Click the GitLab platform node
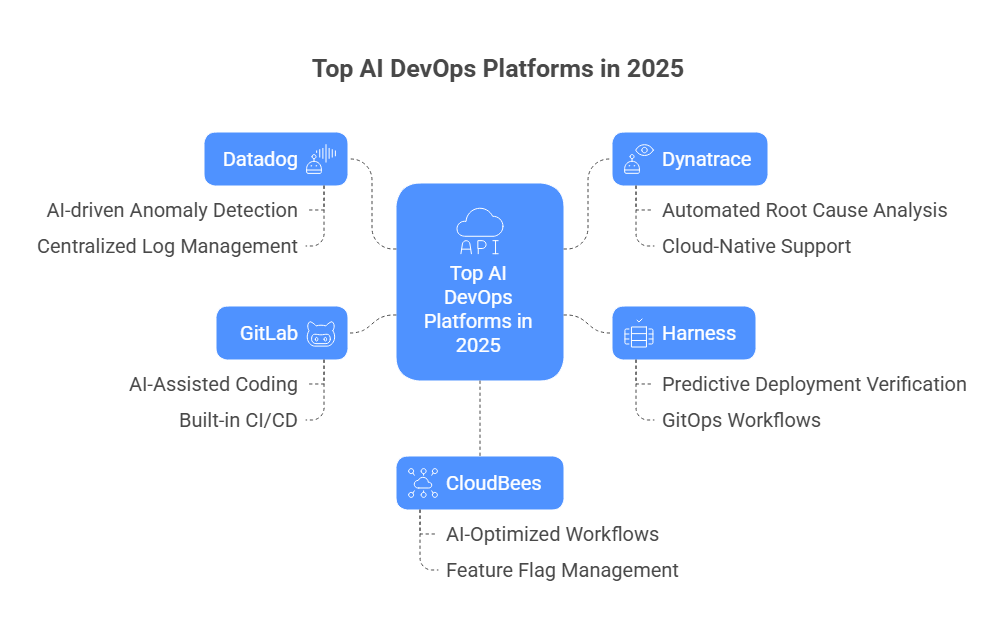Viewport: 996px width, 630px height. tap(282, 333)
